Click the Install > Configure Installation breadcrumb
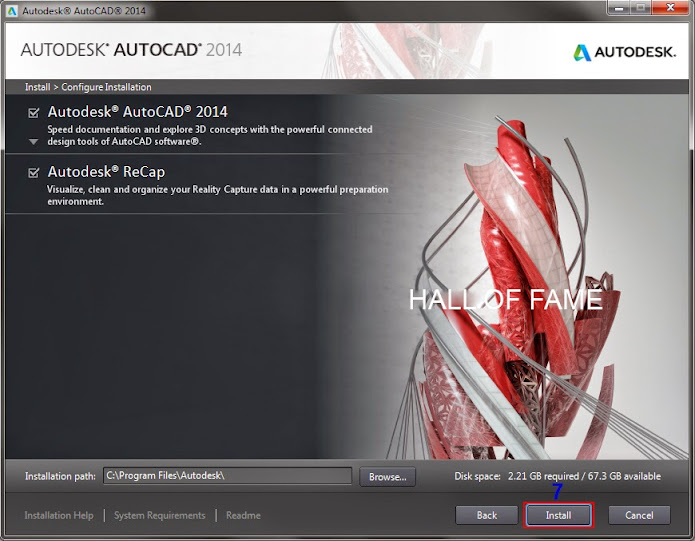The width and height of the screenshot is (695, 541). (x=88, y=87)
